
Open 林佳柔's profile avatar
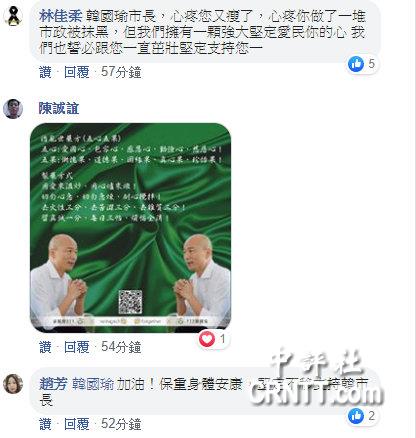click(13, 17)
